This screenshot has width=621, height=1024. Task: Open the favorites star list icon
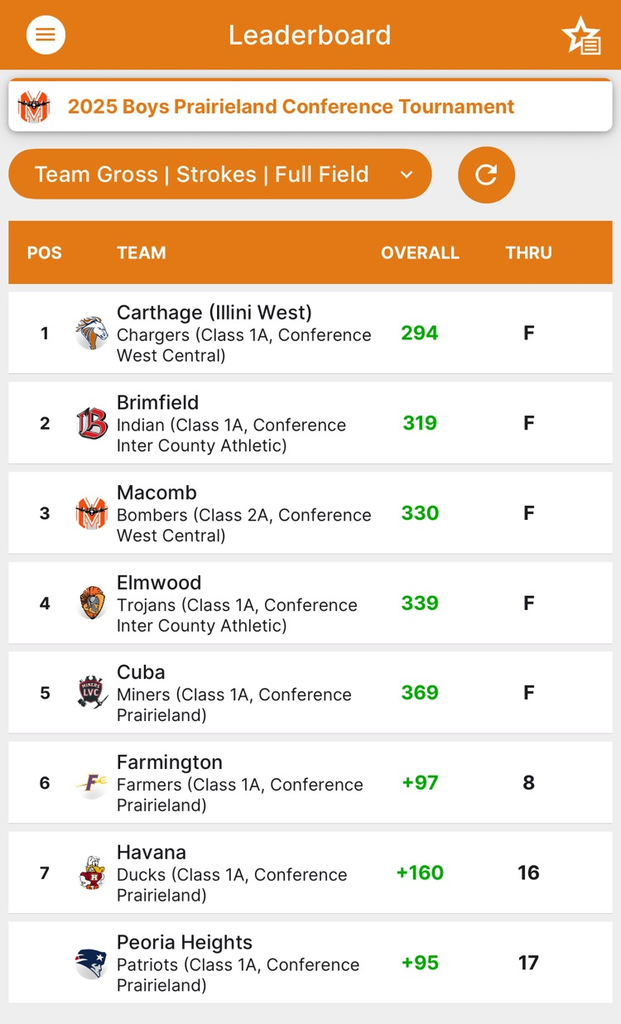(581, 36)
